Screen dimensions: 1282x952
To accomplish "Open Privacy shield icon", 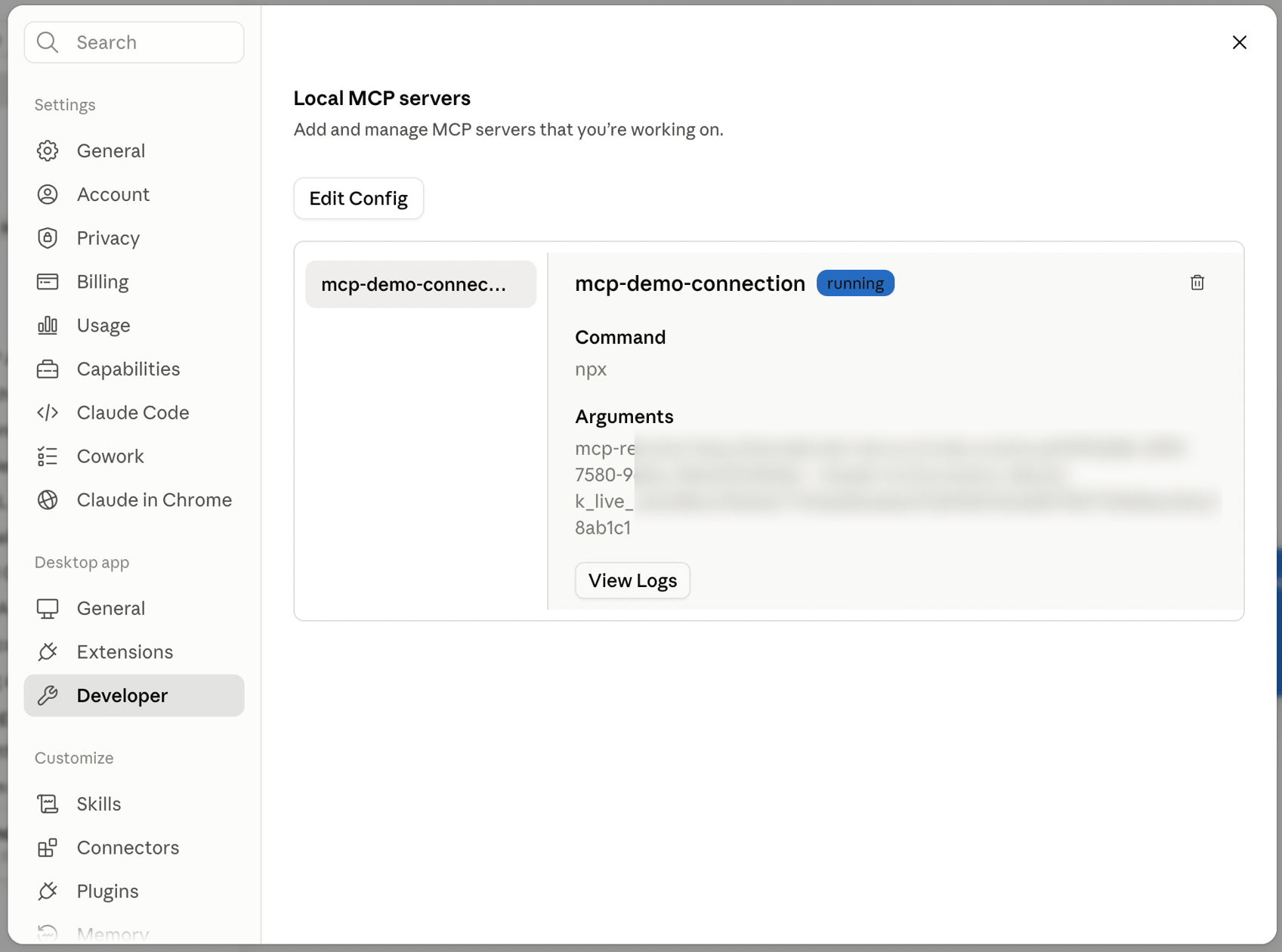I will coord(48,238).
